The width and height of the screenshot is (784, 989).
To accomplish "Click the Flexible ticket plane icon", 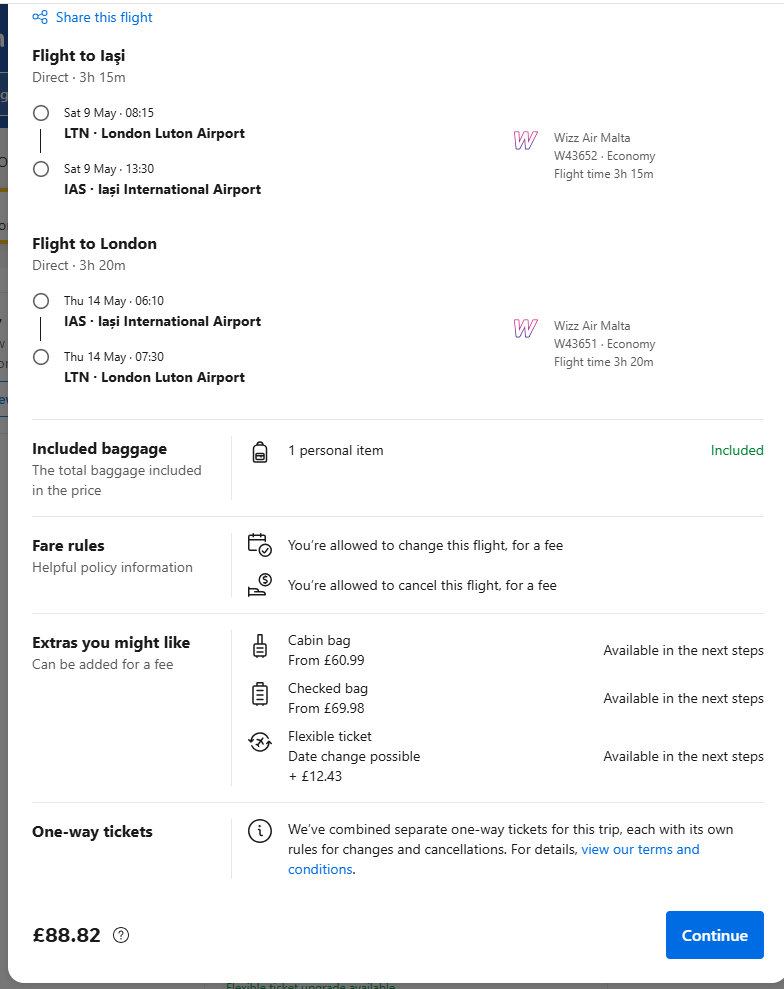I will [x=260, y=742].
